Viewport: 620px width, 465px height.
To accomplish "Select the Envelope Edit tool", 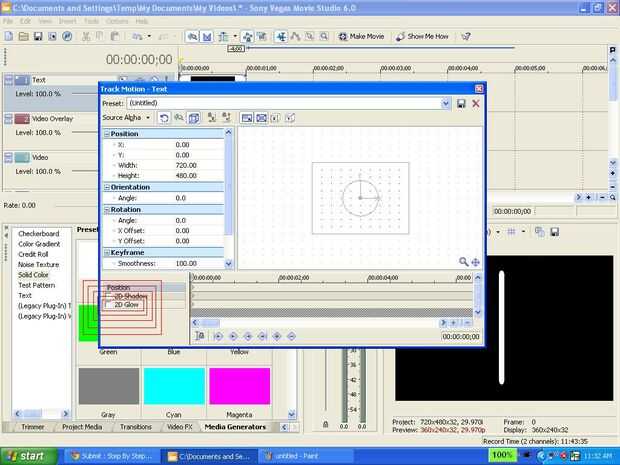I will tap(295, 36).
